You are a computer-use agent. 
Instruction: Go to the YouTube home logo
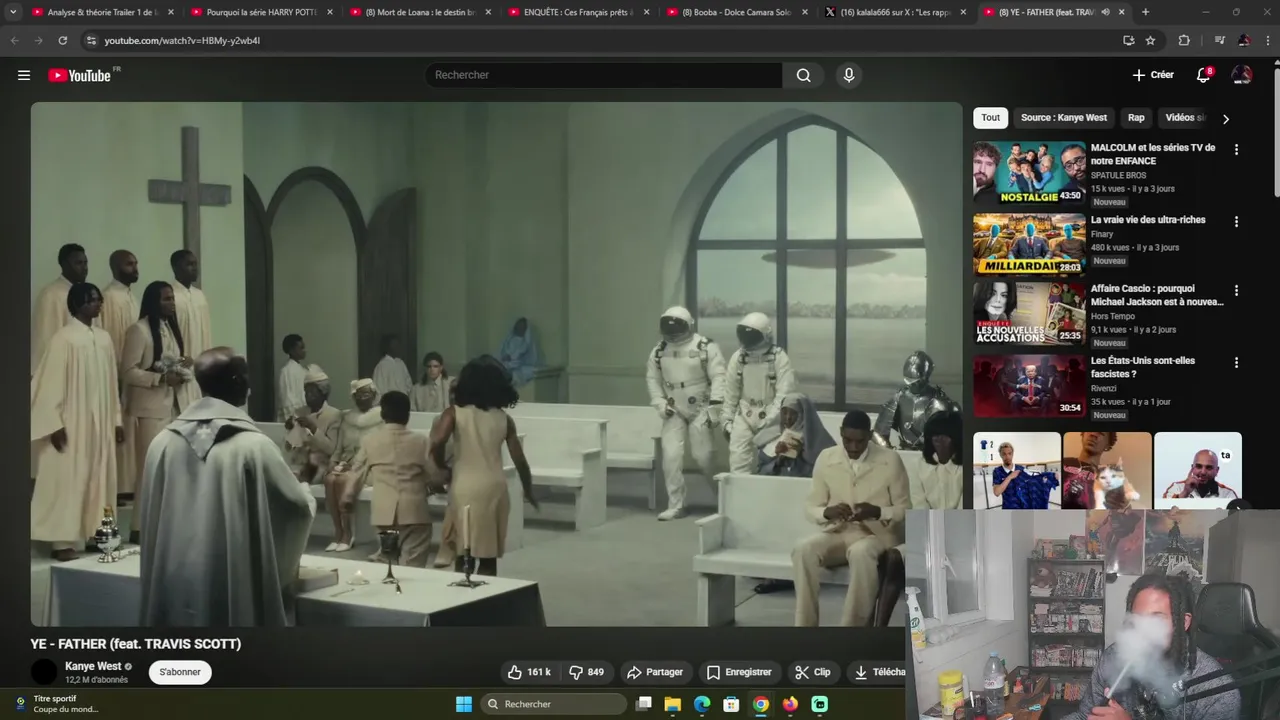point(79,75)
